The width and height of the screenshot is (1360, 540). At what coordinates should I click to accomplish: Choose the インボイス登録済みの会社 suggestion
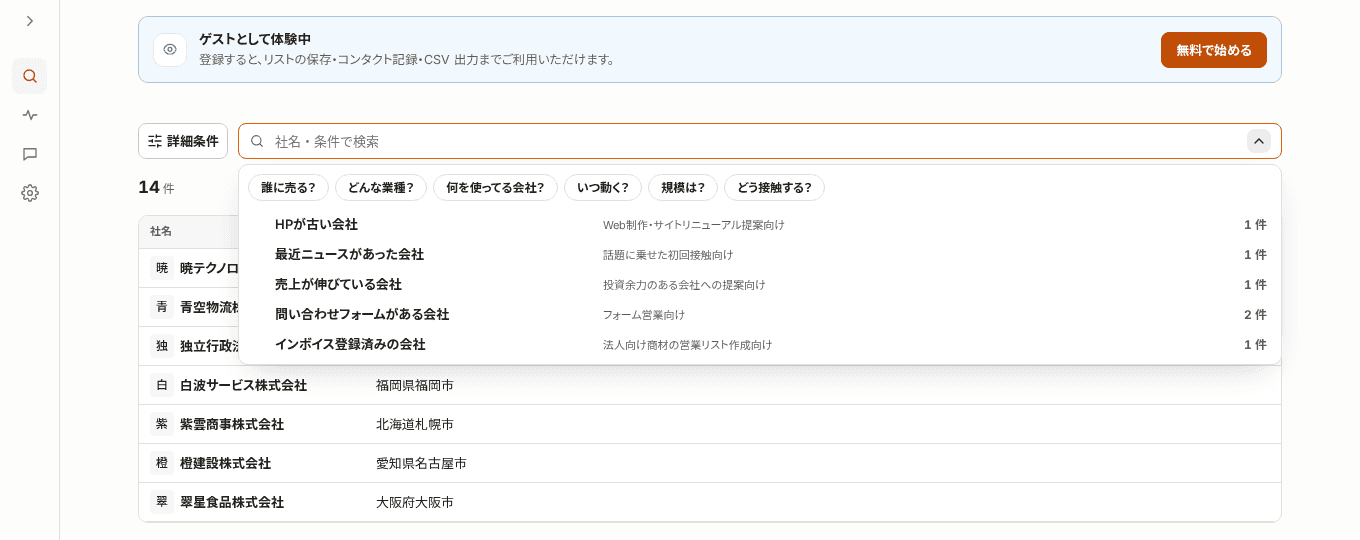pyautogui.click(x=760, y=345)
